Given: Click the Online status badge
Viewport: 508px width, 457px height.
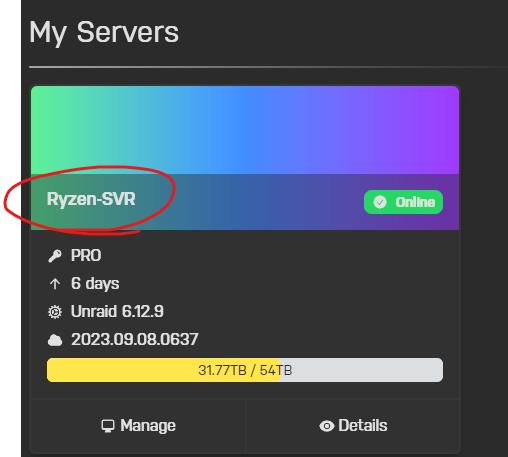Looking at the screenshot, I should (403, 202).
